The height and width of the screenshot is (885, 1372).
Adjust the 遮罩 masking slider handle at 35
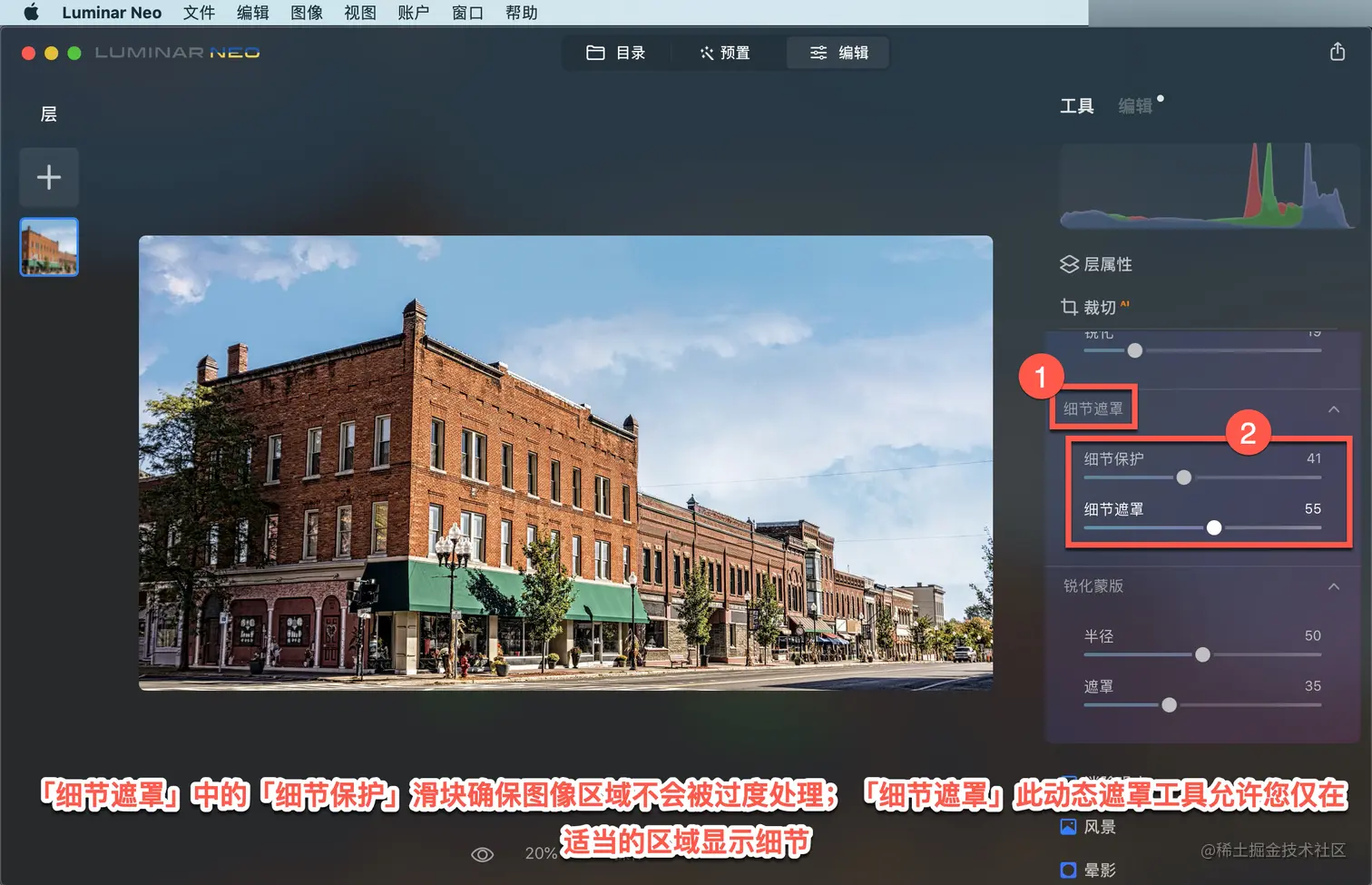[1169, 704]
